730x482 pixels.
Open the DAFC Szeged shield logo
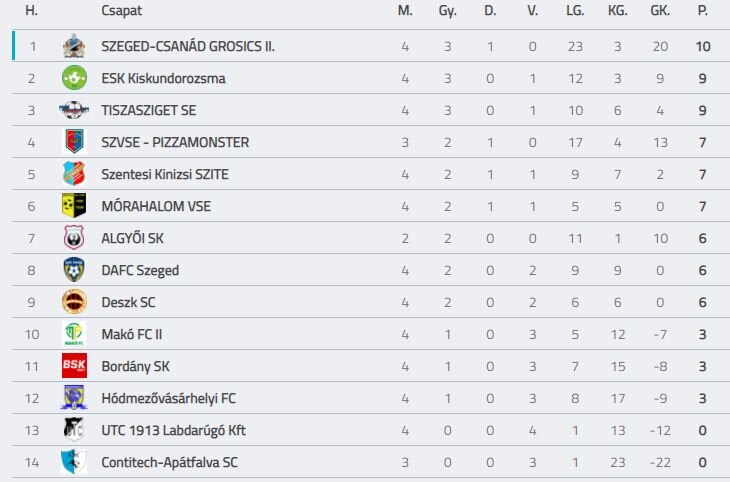74,270
